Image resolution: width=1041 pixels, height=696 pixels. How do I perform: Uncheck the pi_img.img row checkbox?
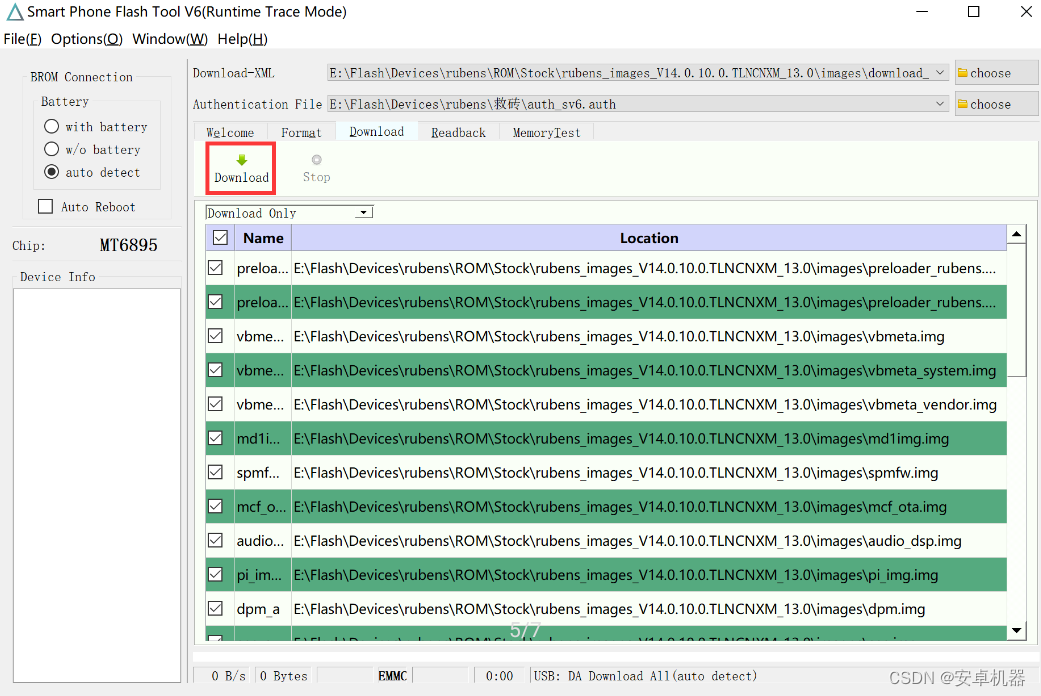coord(215,574)
